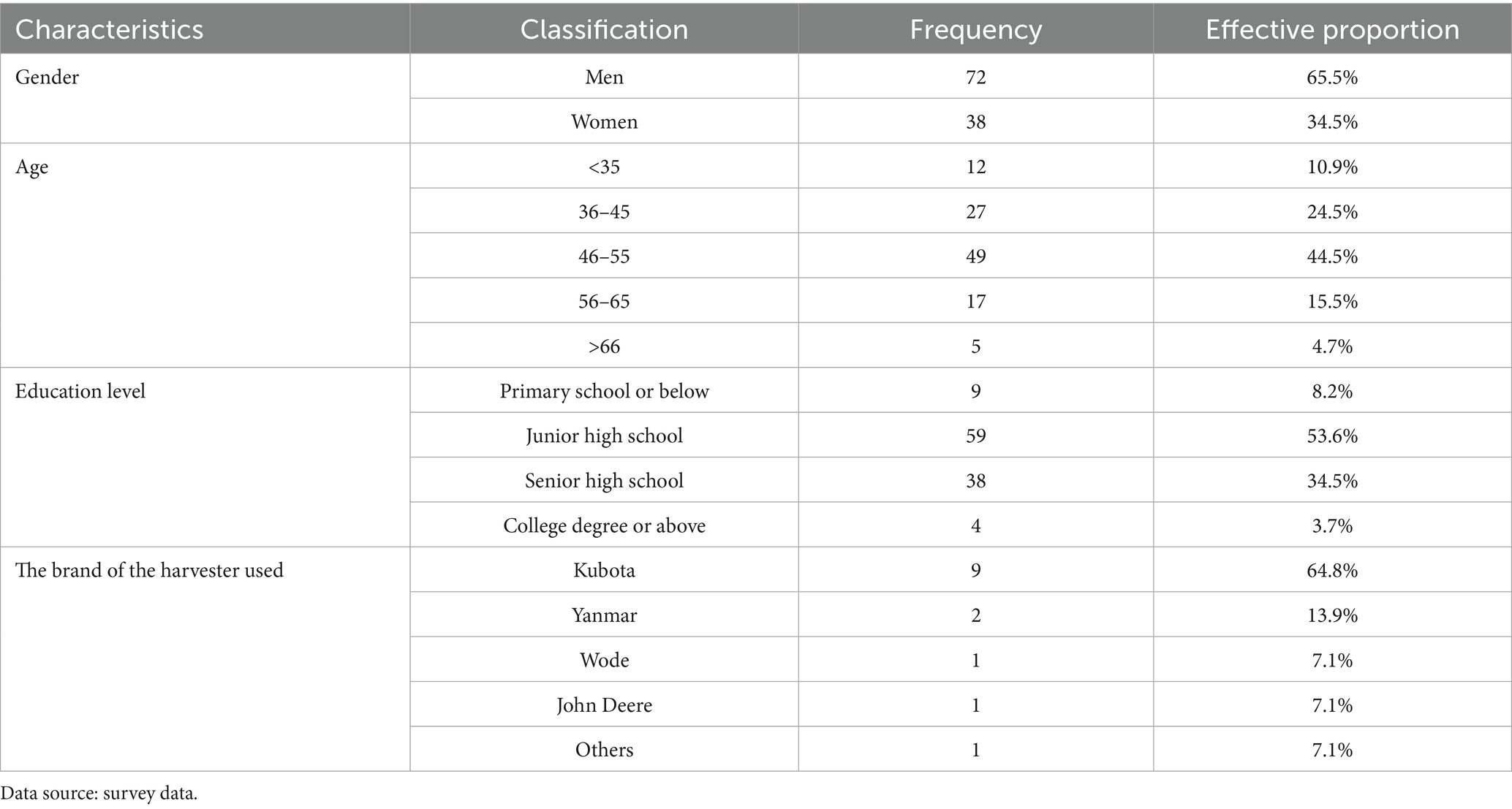Select the Yanmar brand cell
Viewport: 1512px width, 809px height.
click(x=604, y=615)
